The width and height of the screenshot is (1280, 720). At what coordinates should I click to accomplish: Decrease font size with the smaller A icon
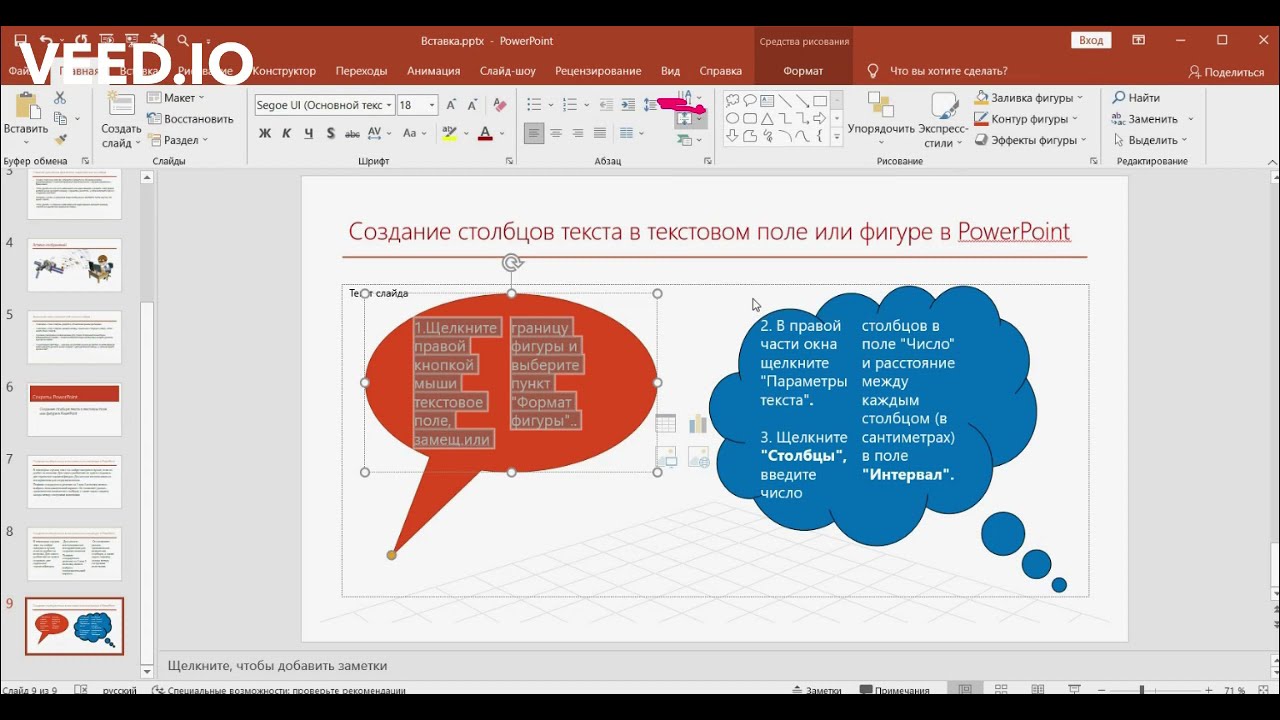472,105
